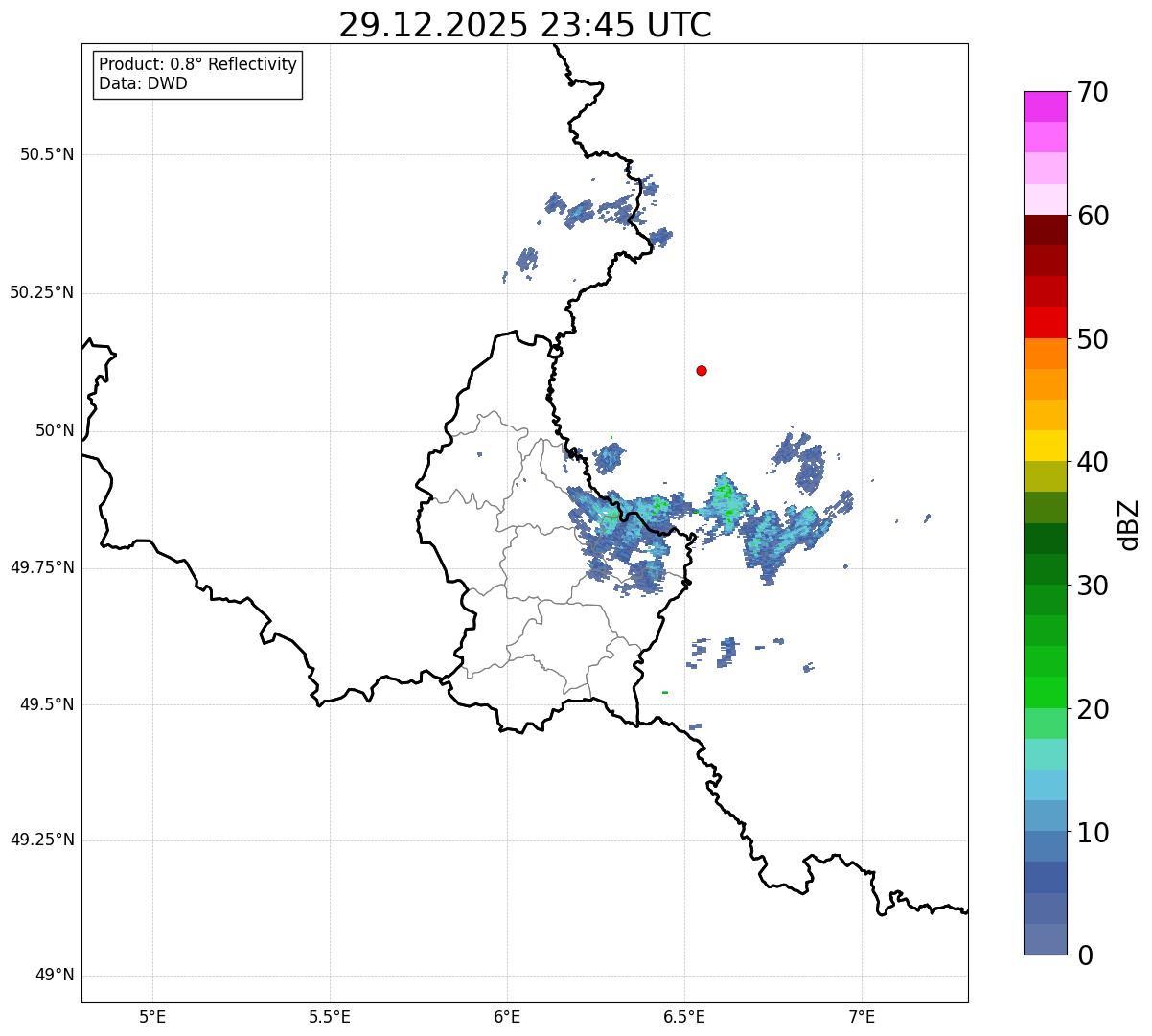Select the olive segment just below 40 dBZ
1152x1036 pixels.
[x=1045, y=476]
